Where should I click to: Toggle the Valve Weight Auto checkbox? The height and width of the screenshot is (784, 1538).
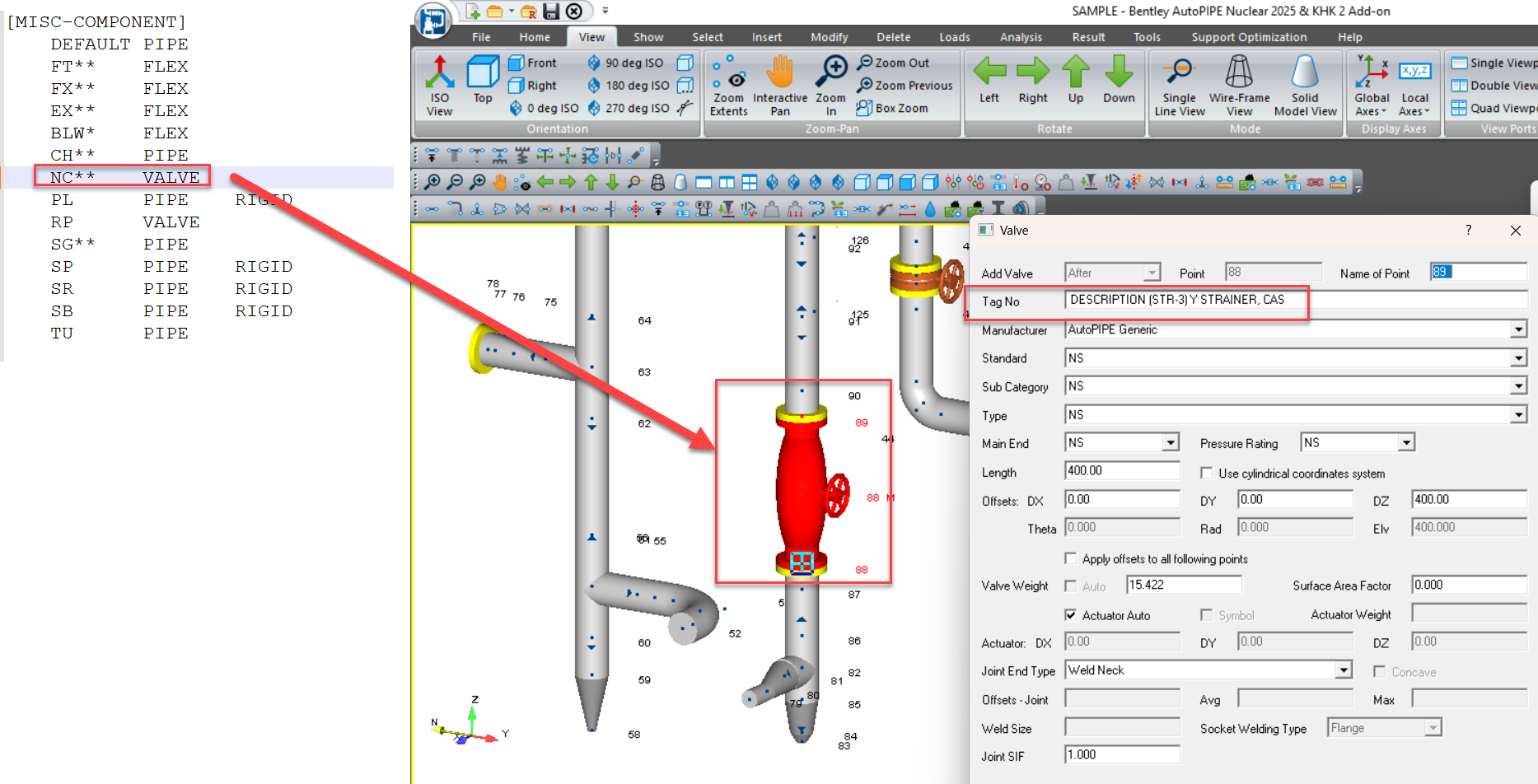coord(1070,586)
